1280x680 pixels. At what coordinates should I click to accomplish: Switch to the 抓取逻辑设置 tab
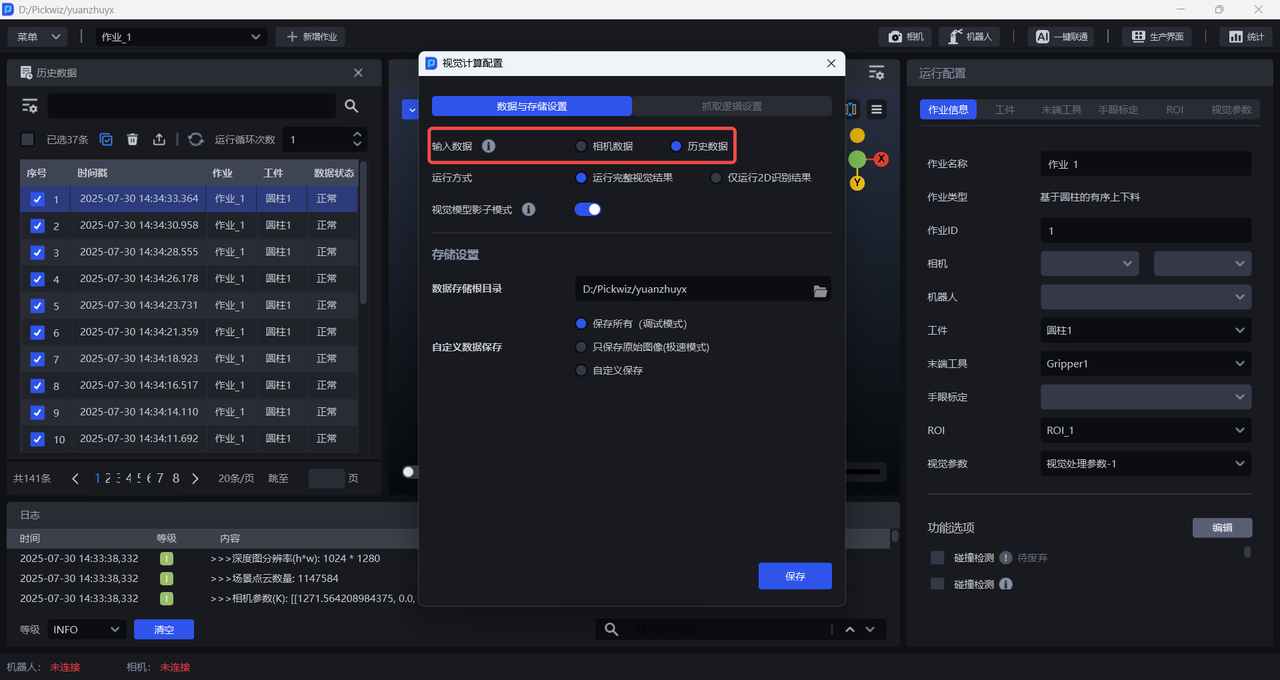[731, 106]
